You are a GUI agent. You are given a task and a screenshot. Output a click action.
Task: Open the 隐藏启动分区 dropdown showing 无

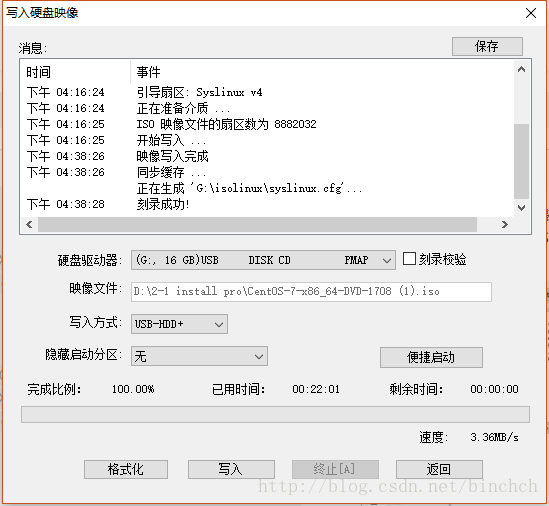coord(199,356)
